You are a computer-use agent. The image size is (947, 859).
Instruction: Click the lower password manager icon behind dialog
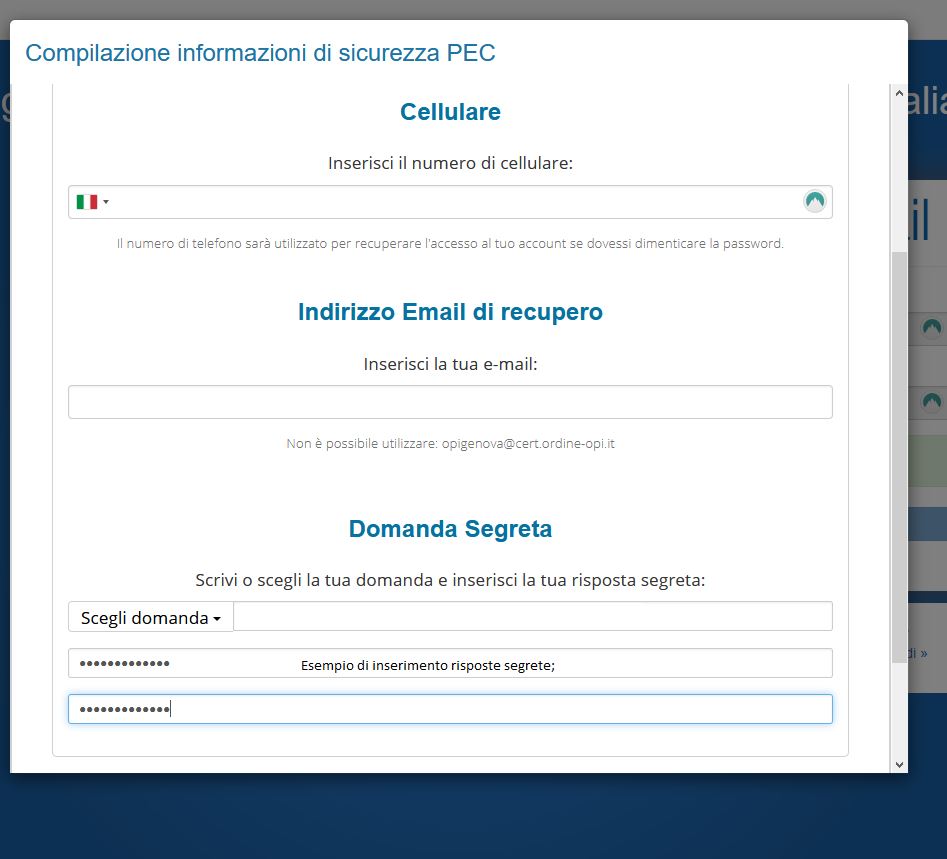(x=931, y=402)
